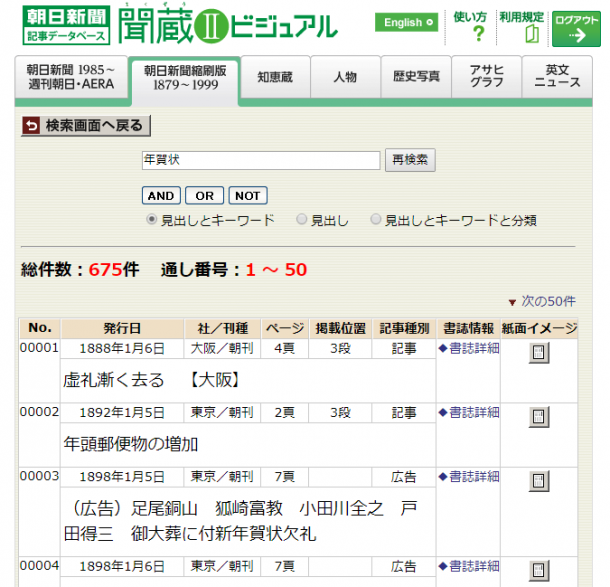Switch to English version

[x=407, y=23]
